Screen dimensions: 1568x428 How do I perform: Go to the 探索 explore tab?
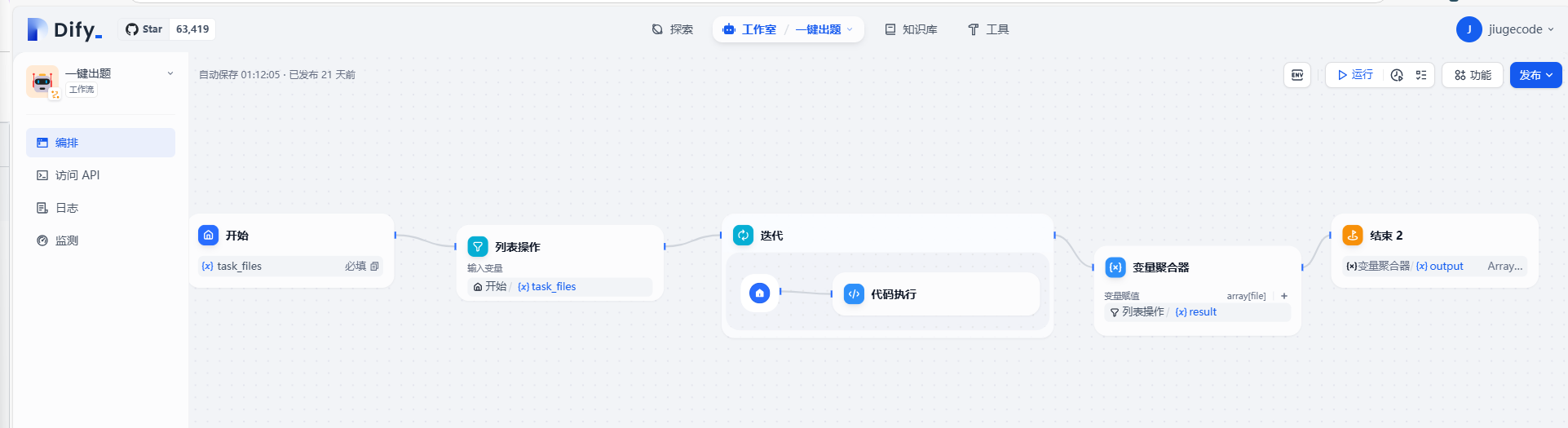[672, 29]
